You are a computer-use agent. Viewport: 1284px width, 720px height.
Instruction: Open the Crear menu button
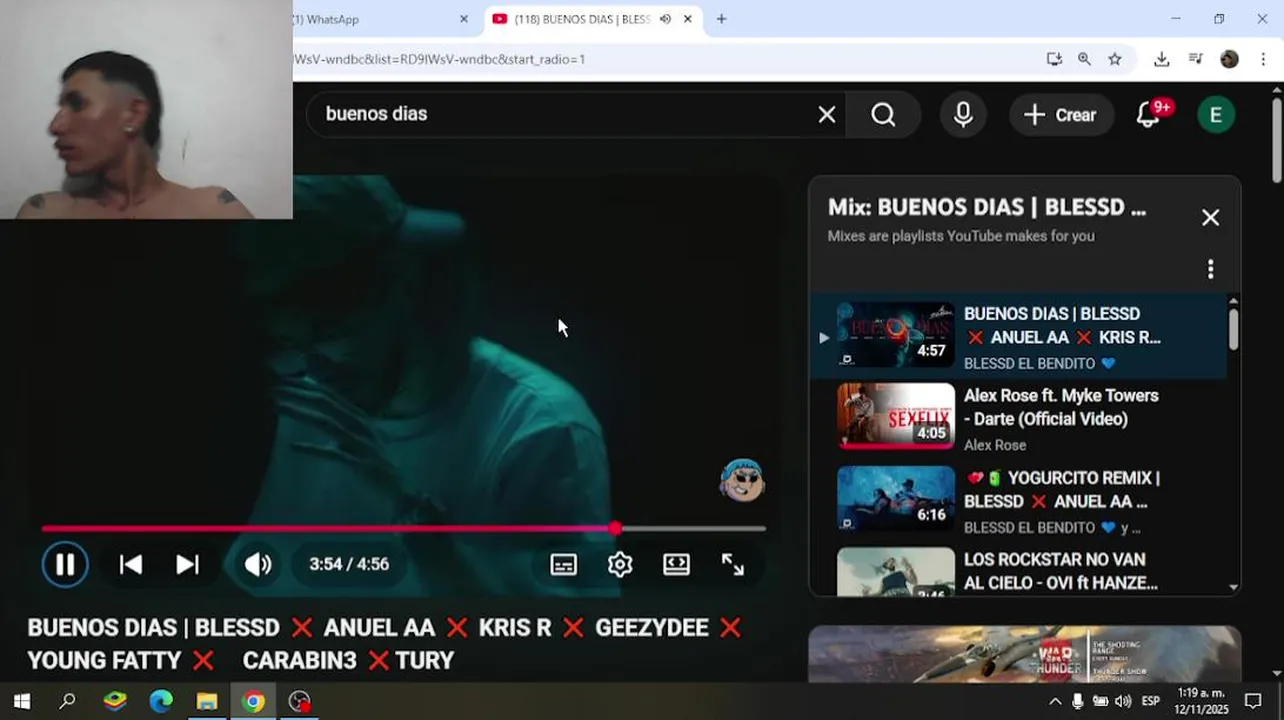[x=1060, y=114]
